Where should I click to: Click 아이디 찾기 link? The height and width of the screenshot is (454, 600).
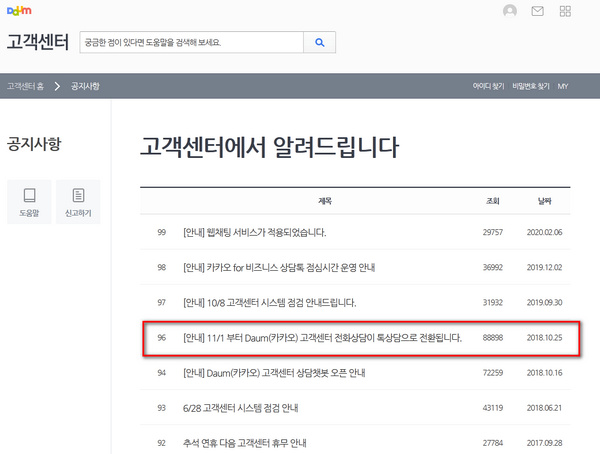click(488, 86)
